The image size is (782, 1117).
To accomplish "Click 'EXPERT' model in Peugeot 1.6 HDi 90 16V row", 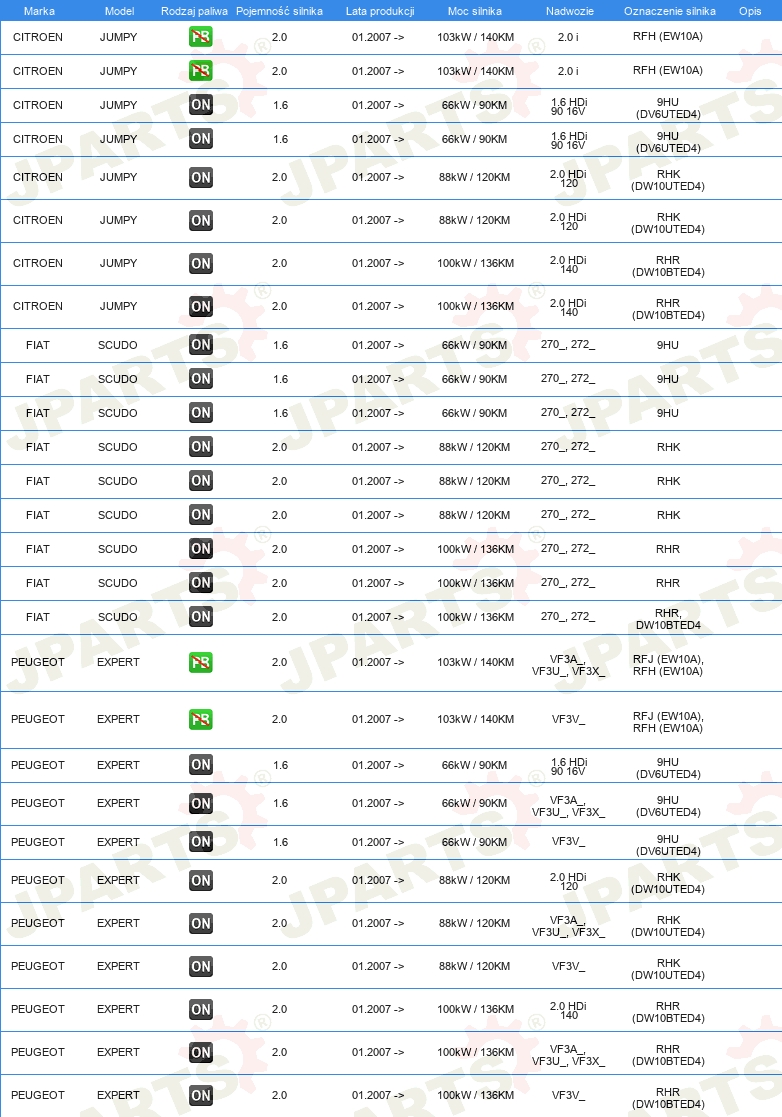I will 118,765.
